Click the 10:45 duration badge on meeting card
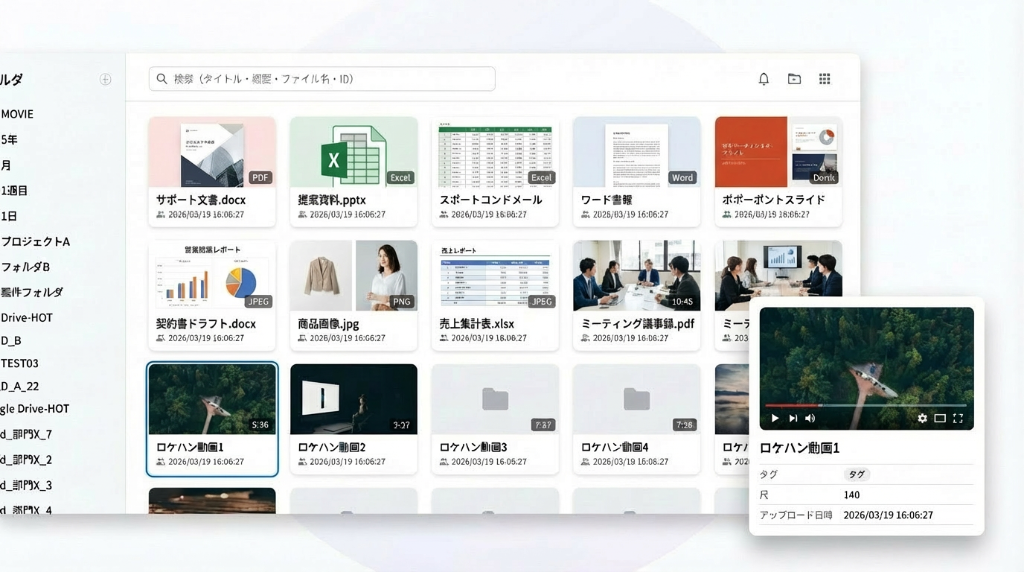Viewport: 1024px width, 572px height. point(682,302)
